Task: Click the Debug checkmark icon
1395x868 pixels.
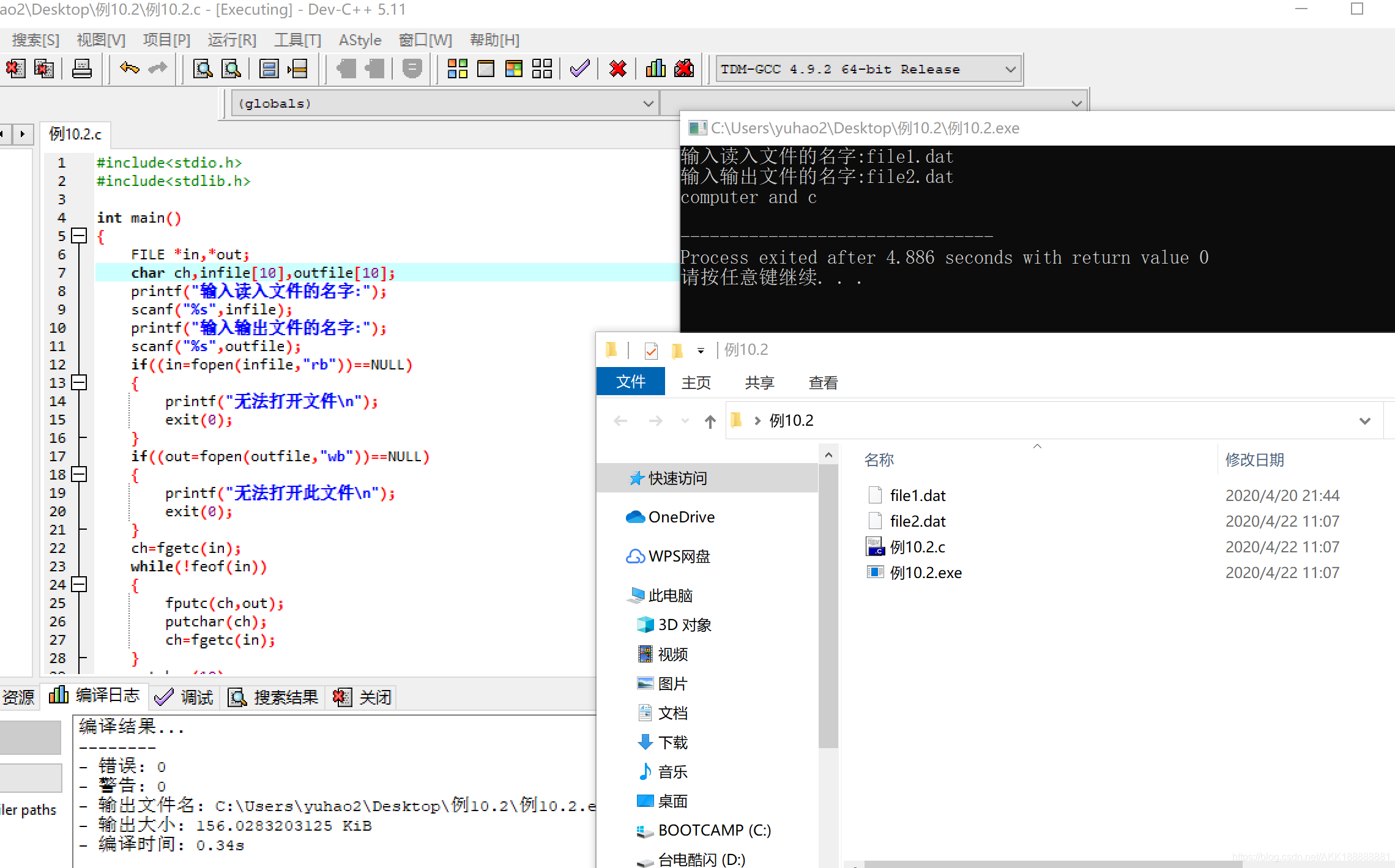Action: [579, 69]
